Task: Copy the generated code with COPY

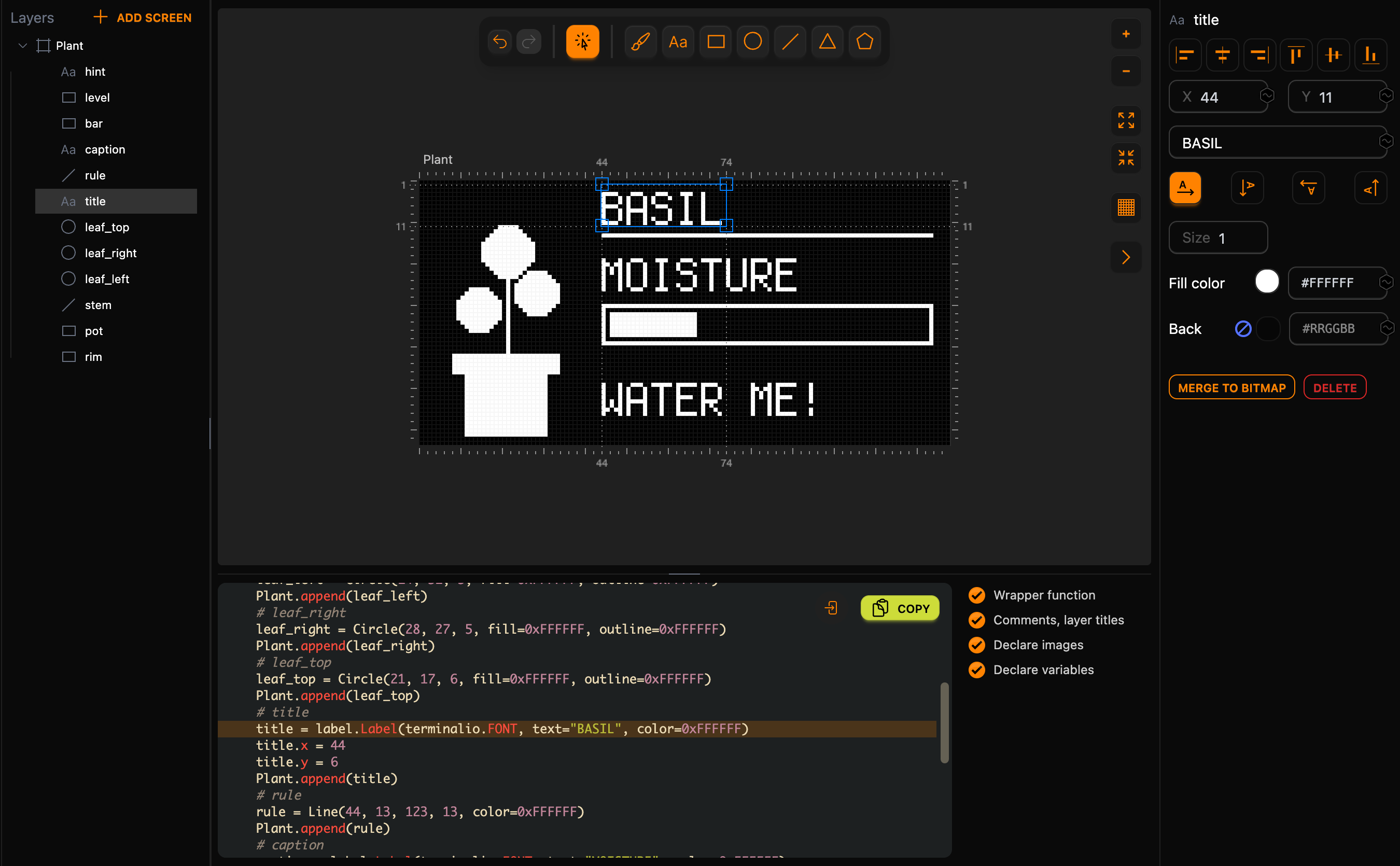Action: [x=900, y=608]
